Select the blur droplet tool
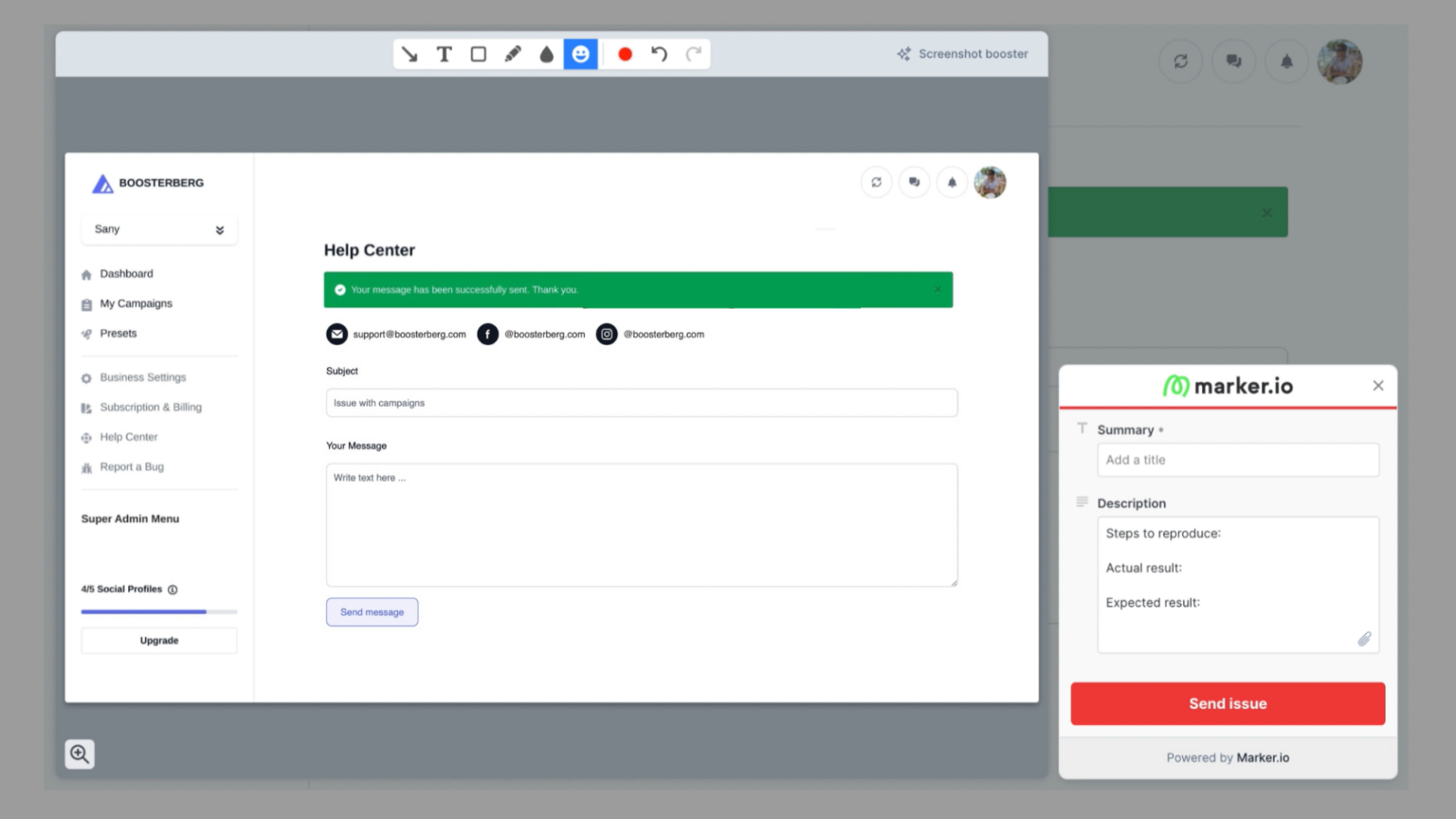This screenshot has height=819, width=1456. (547, 54)
